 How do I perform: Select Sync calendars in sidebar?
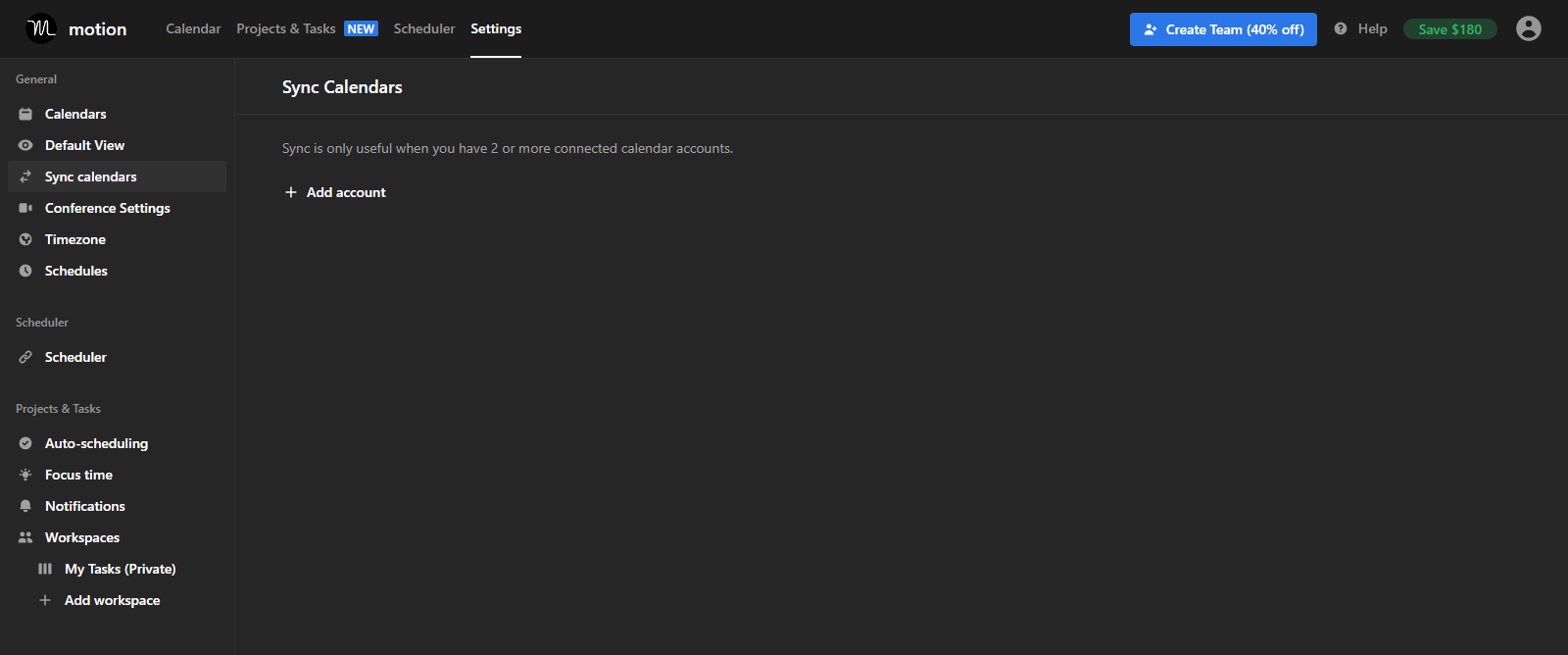(x=117, y=176)
